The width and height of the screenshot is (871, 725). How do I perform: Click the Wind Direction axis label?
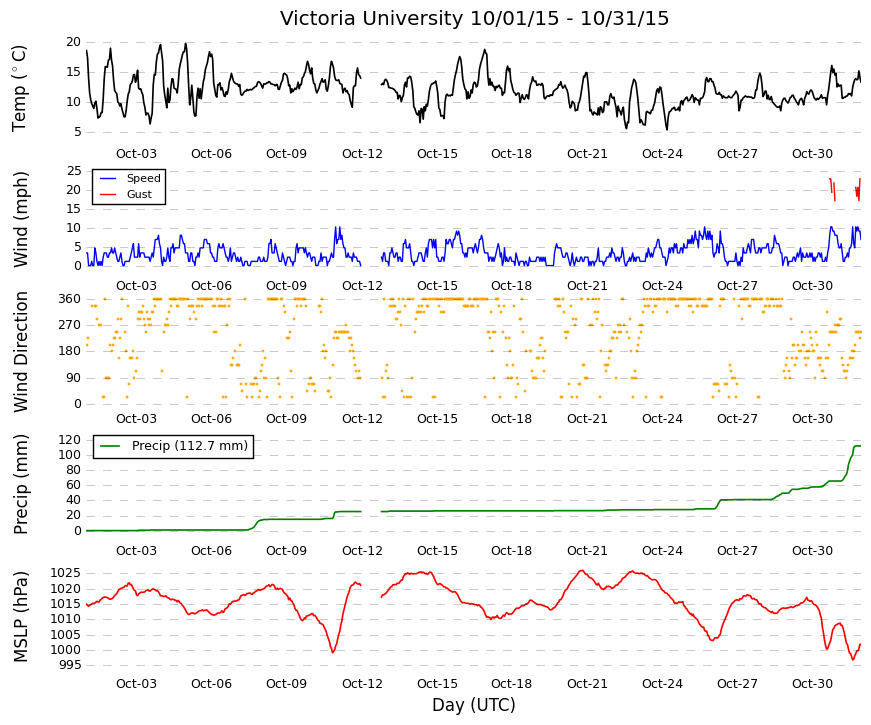pos(20,352)
